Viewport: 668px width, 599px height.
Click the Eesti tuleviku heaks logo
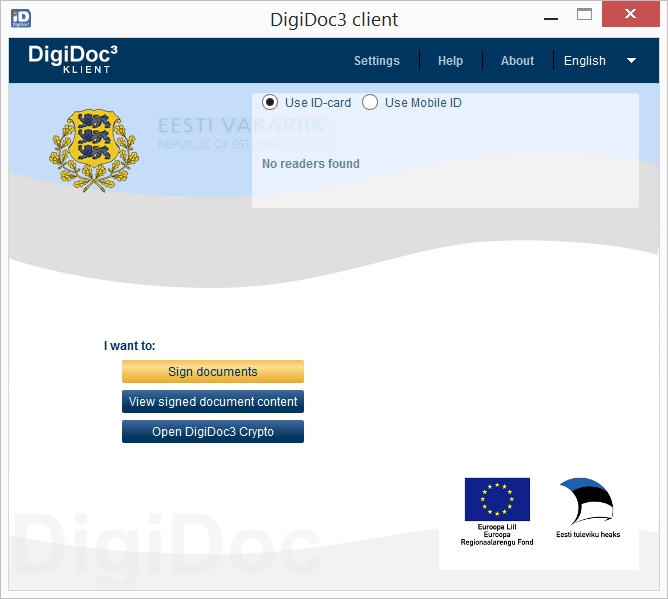pos(587,507)
